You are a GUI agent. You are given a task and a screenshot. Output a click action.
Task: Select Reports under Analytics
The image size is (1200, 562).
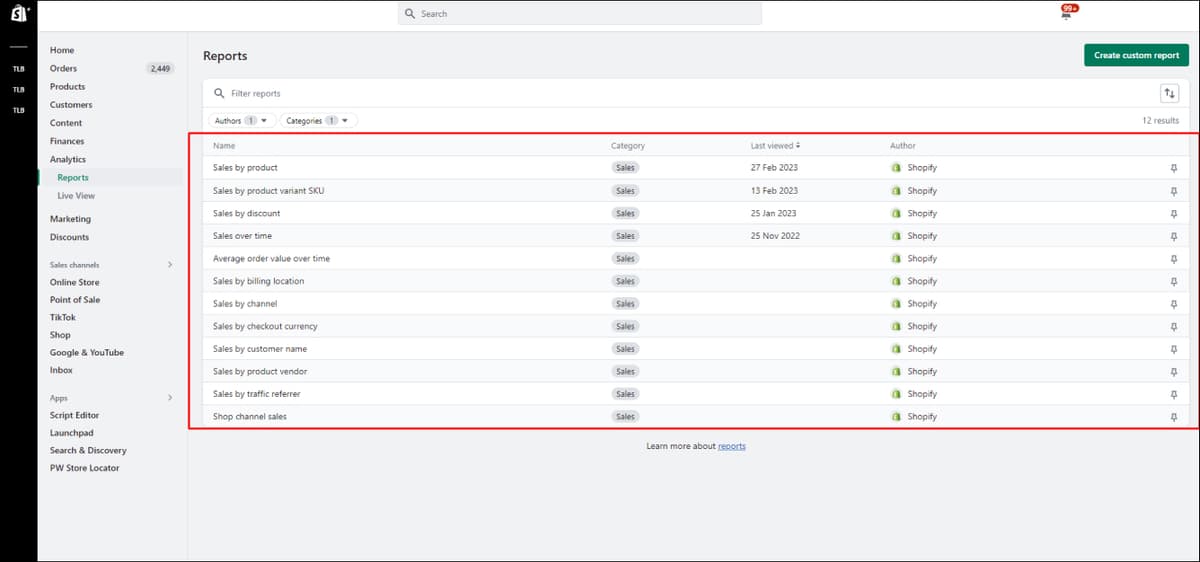(x=73, y=177)
